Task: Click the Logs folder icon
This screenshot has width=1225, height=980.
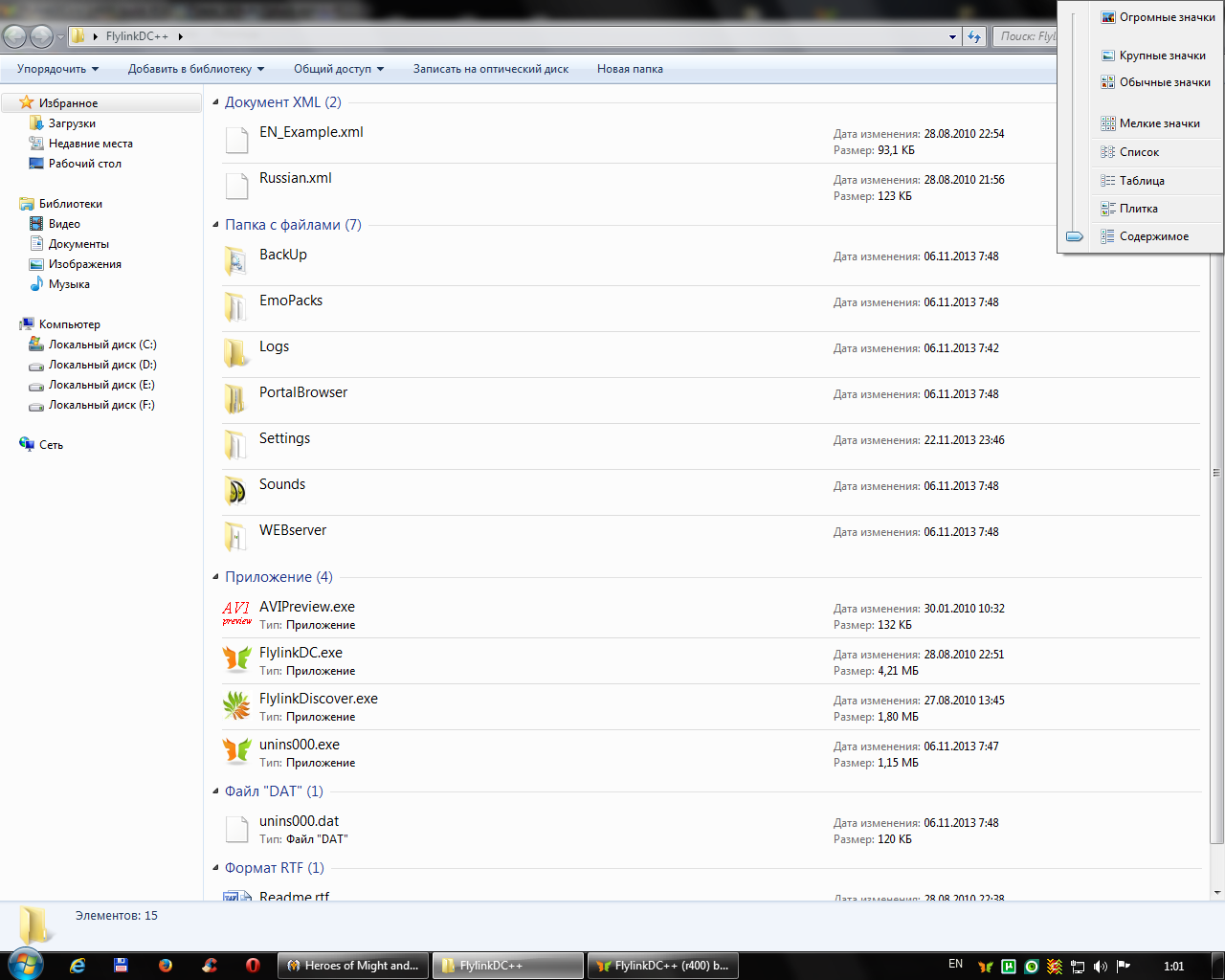Action: point(235,352)
